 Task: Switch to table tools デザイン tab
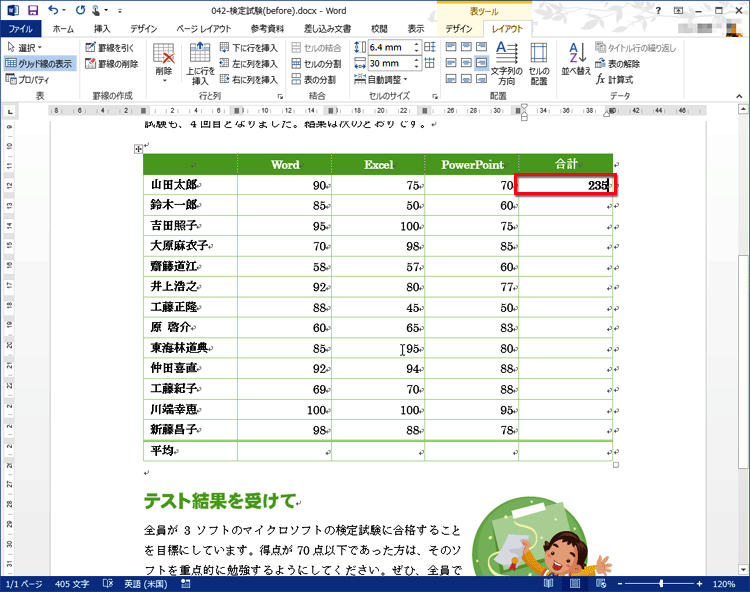tap(459, 29)
